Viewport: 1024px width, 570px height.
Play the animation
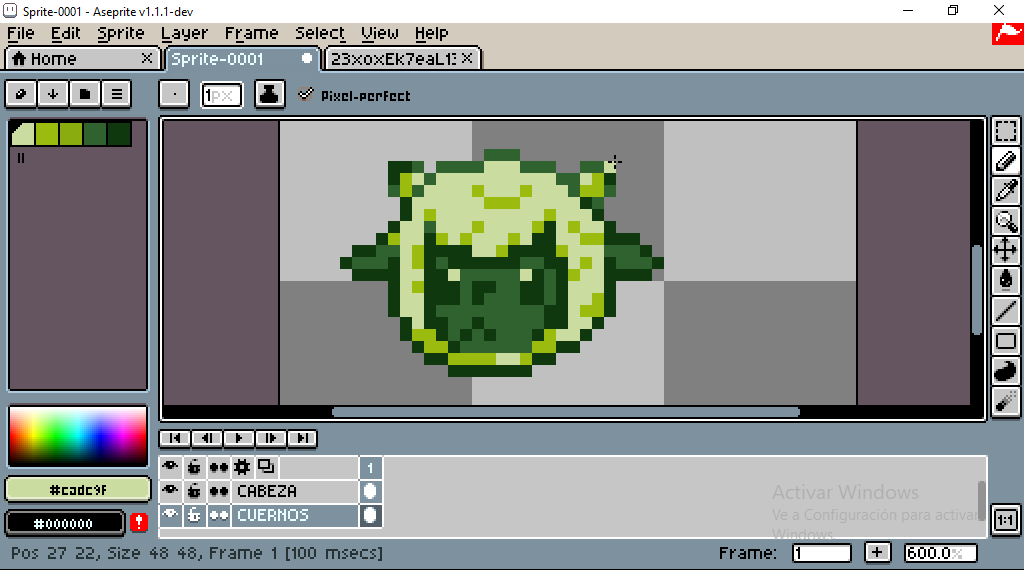238,438
